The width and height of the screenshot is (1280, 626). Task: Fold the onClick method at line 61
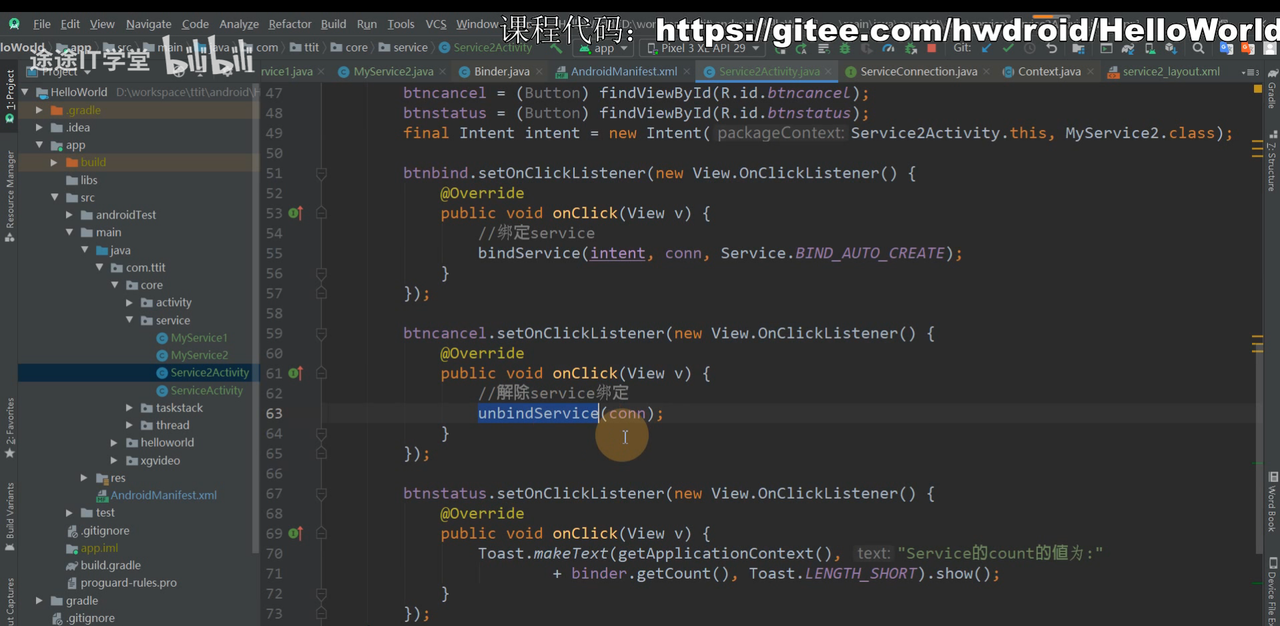(x=321, y=373)
